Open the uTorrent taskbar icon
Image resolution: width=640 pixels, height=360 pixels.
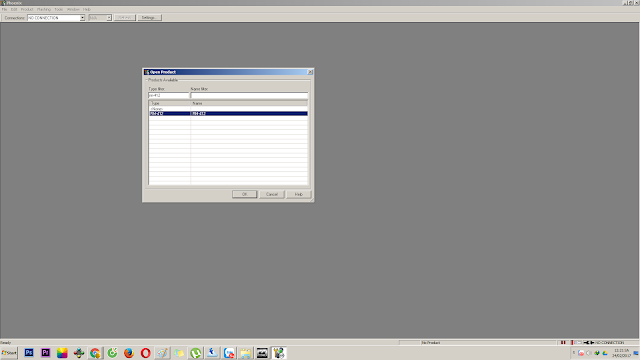pos(196,353)
